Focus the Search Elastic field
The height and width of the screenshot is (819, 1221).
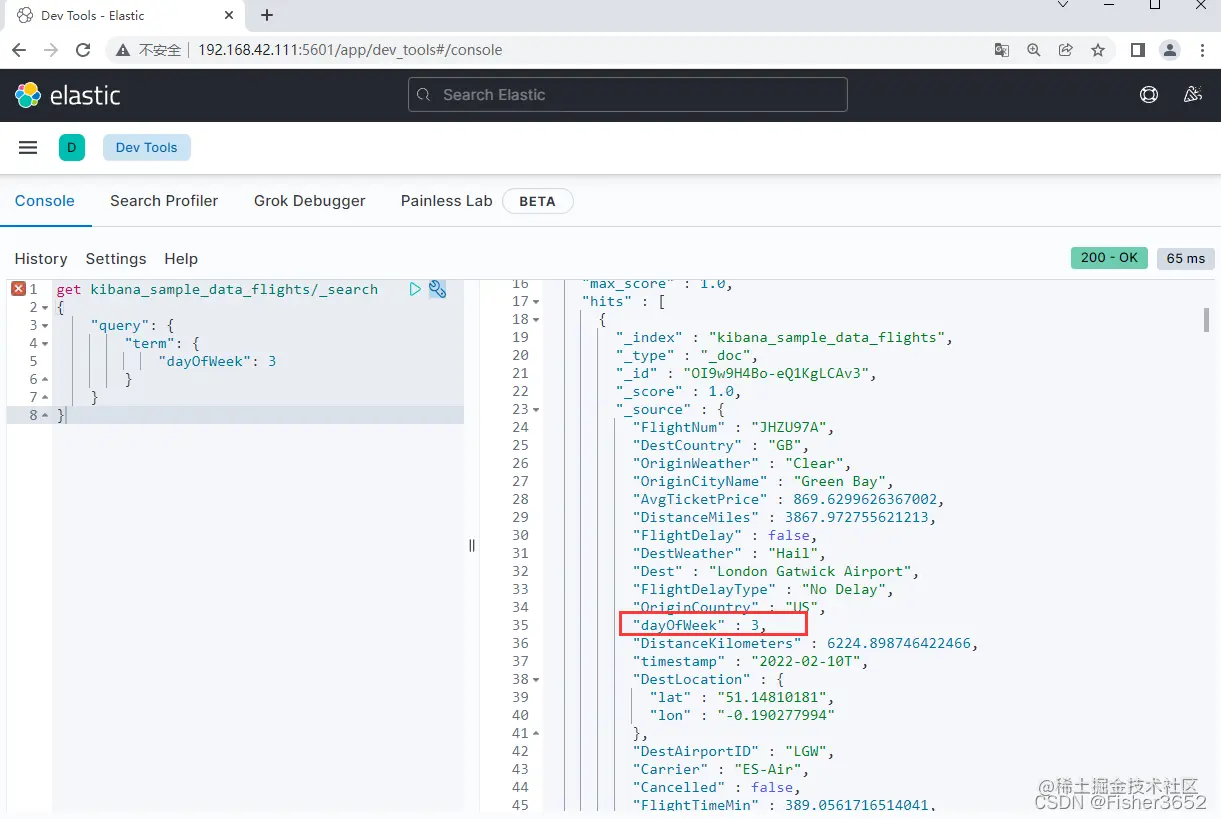627,95
